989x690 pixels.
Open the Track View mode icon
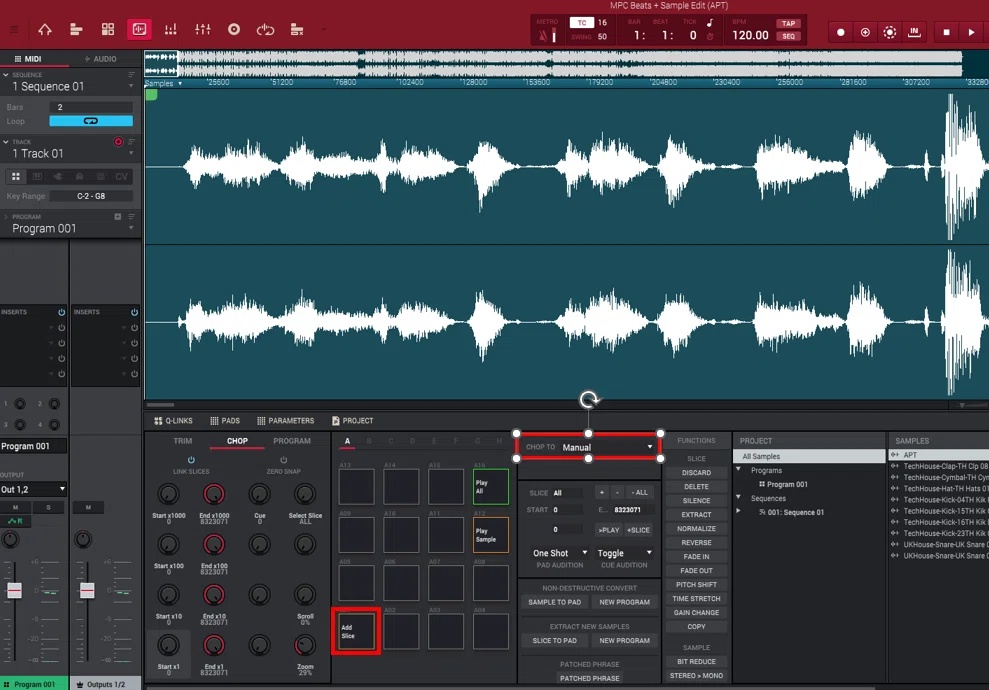click(76, 30)
